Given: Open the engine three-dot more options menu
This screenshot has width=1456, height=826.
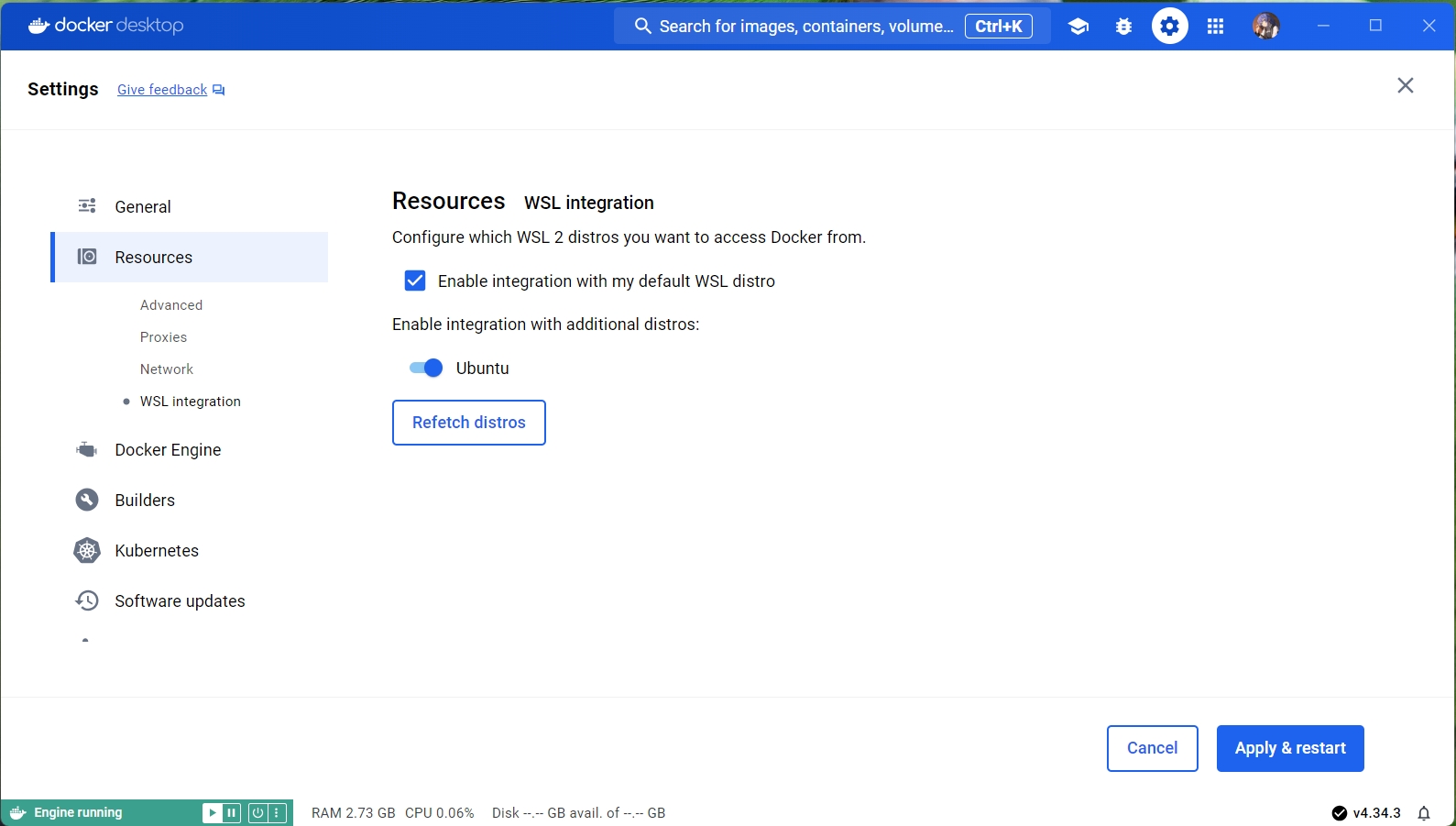Looking at the screenshot, I should 277,812.
